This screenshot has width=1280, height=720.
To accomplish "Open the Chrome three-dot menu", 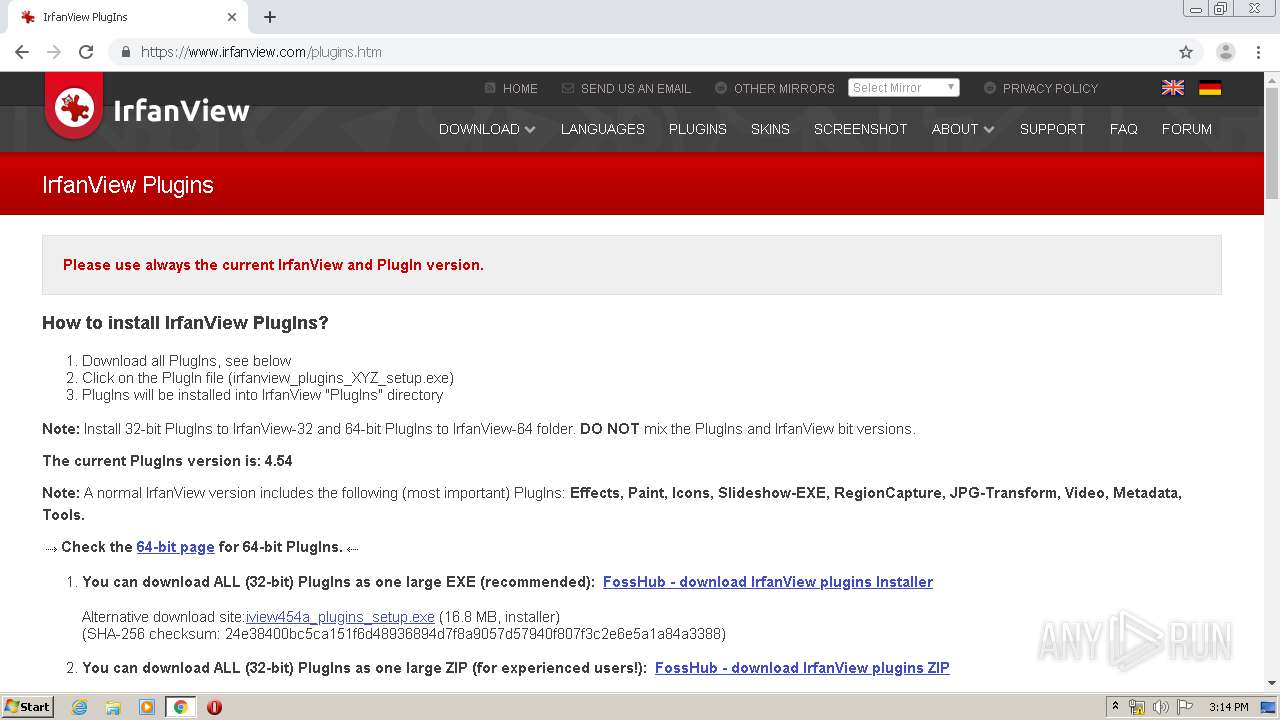I will point(1258,52).
